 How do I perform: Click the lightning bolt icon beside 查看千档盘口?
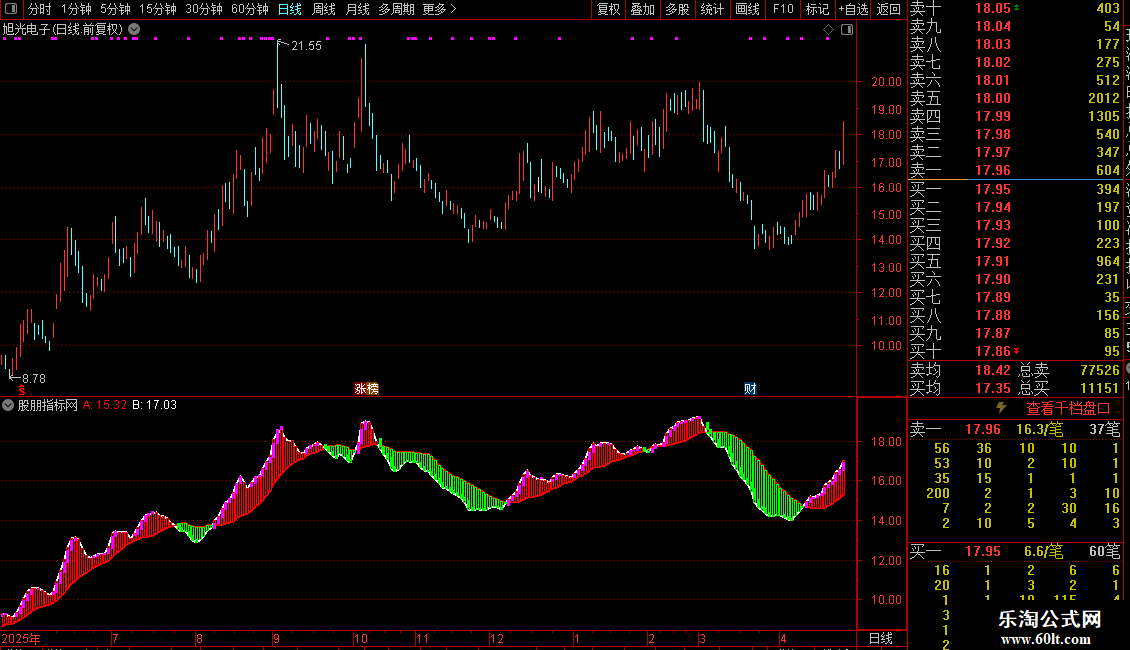click(1001, 408)
